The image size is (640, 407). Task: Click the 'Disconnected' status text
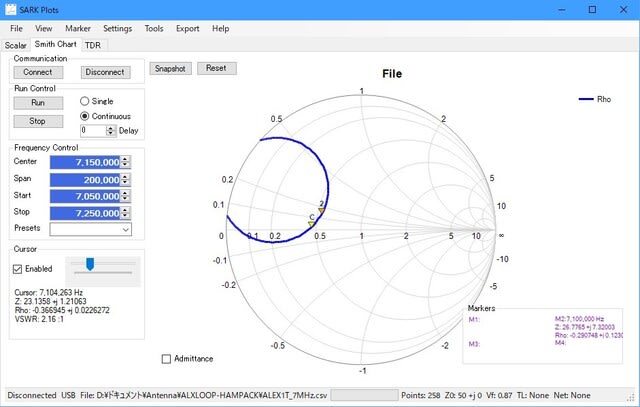coord(32,395)
